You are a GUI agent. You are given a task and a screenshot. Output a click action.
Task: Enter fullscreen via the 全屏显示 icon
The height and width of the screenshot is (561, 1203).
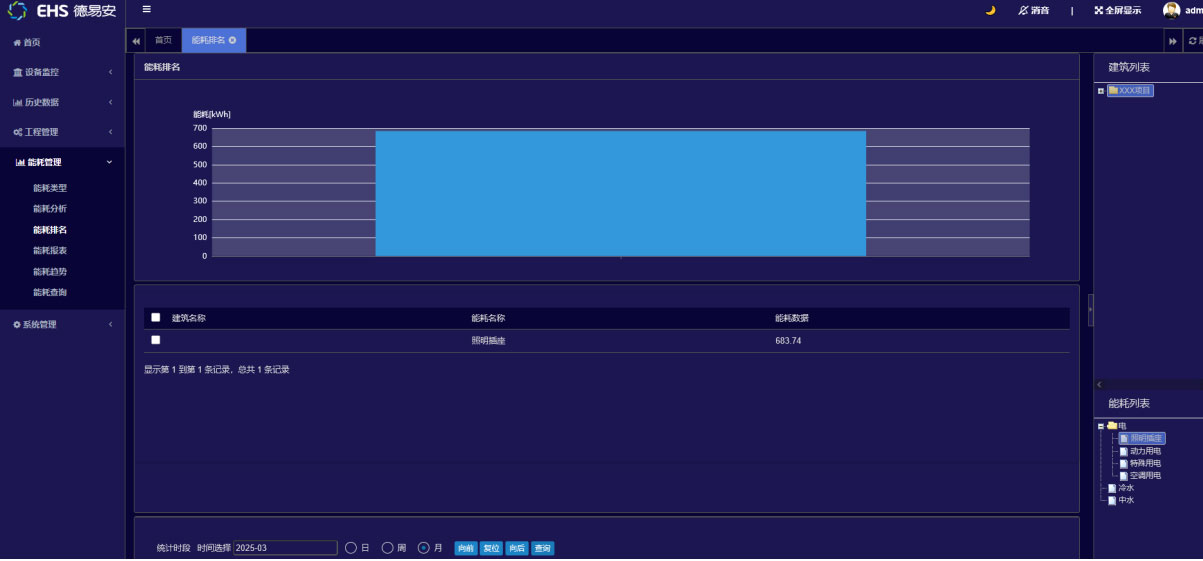coord(1098,10)
